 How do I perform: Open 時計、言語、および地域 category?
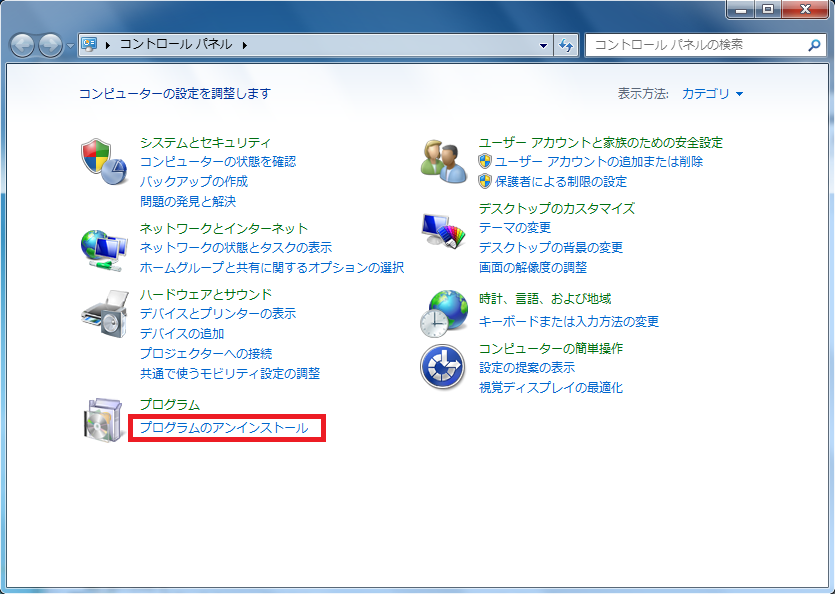[545, 299]
